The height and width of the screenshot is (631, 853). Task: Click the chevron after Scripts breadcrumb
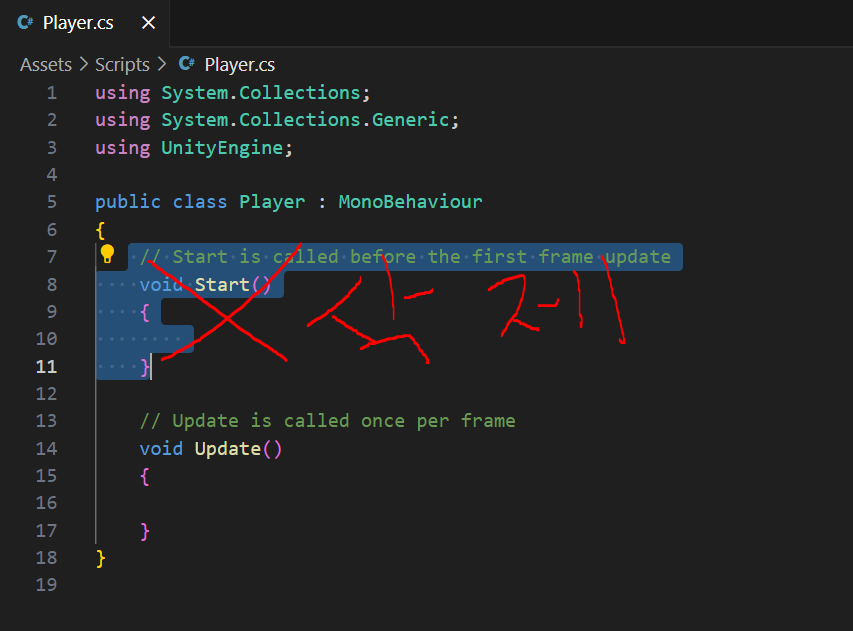pos(160,65)
